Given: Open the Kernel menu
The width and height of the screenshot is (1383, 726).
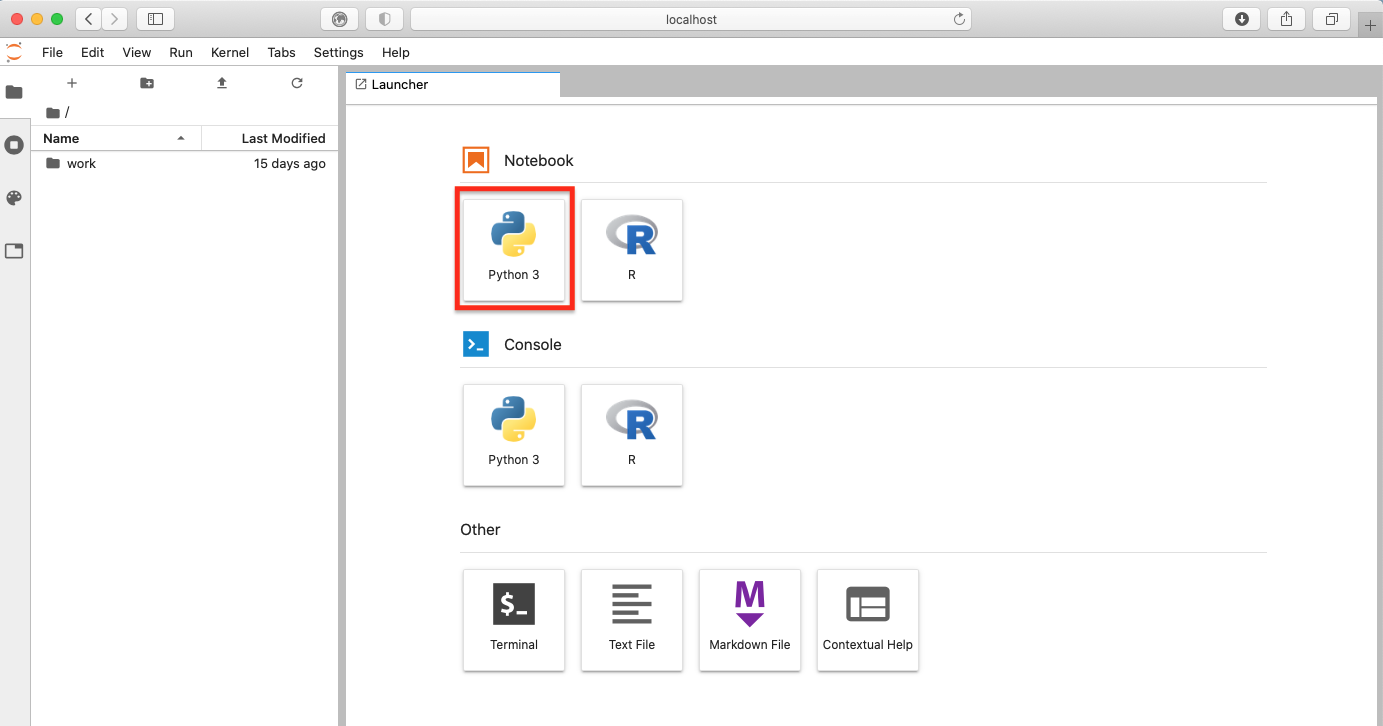Looking at the screenshot, I should click(229, 52).
